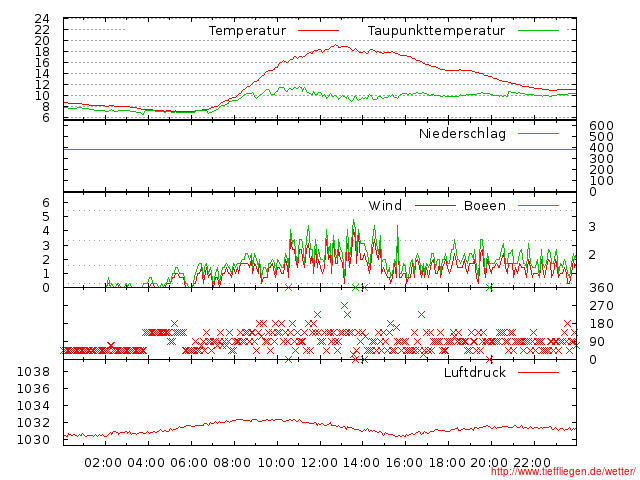This screenshot has width=640, height=480.
Task: Click the 1030 pressure axis value
Action: click(x=33, y=440)
